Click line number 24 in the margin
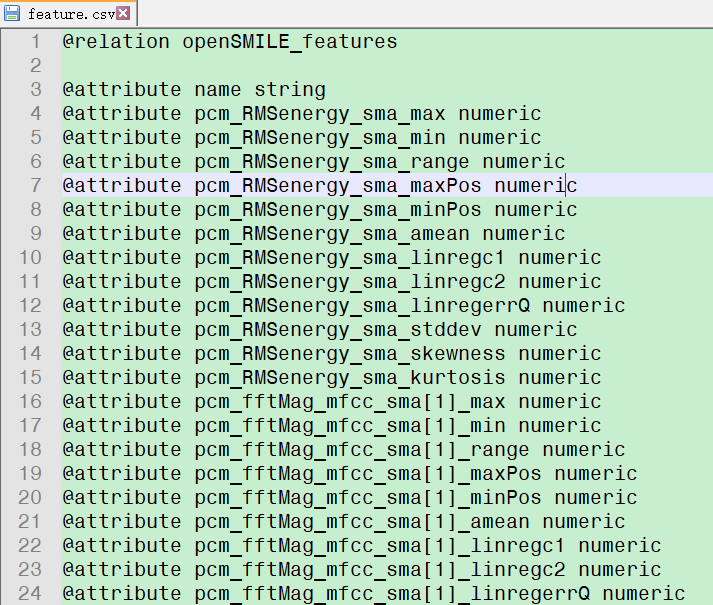Image resolution: width=713 pixels, height=605 pixels. 30,593
